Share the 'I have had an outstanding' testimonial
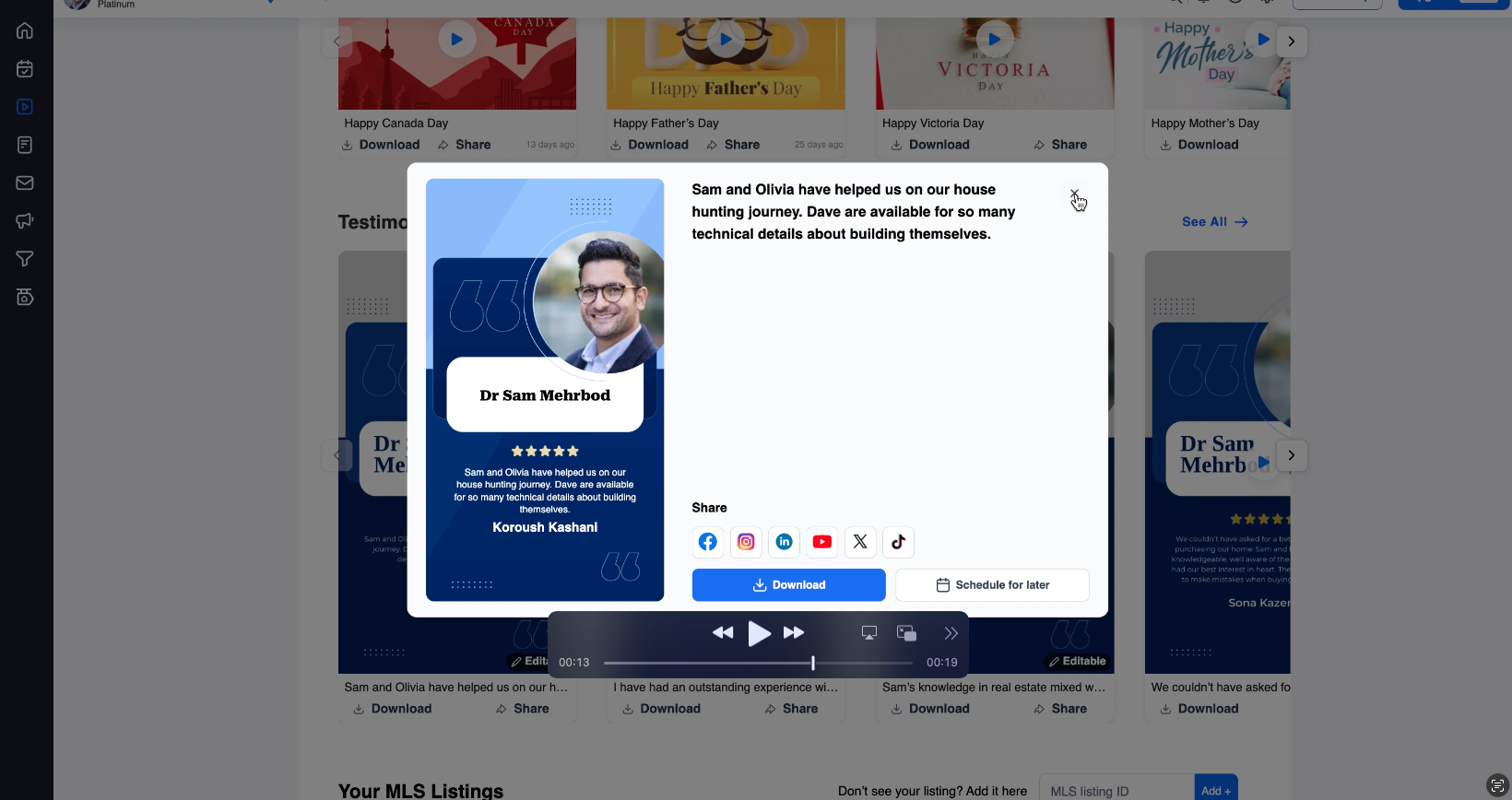Viewport: 1512px width, 800px height. click(x=792, y=709)
